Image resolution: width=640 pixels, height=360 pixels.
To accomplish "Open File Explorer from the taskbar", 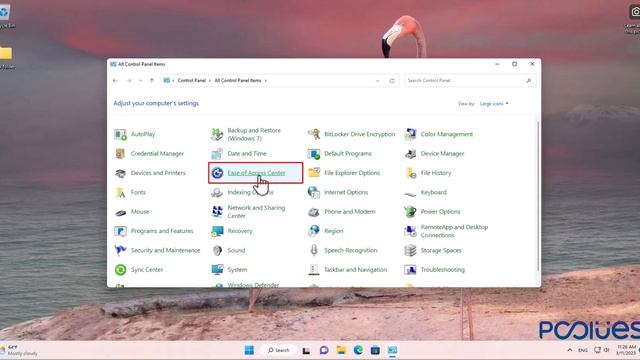I will [341, 350].
